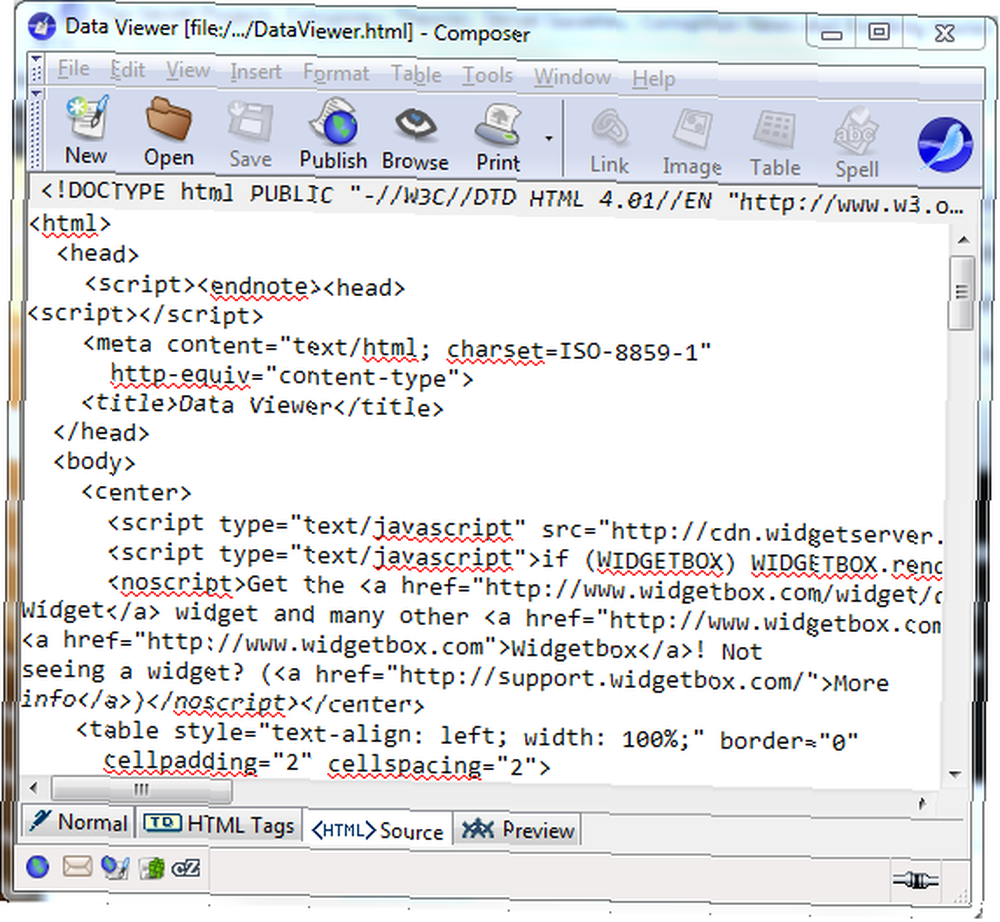
Task: Click the horizontal scrollbar left arrow
Action: coord(34,788)
